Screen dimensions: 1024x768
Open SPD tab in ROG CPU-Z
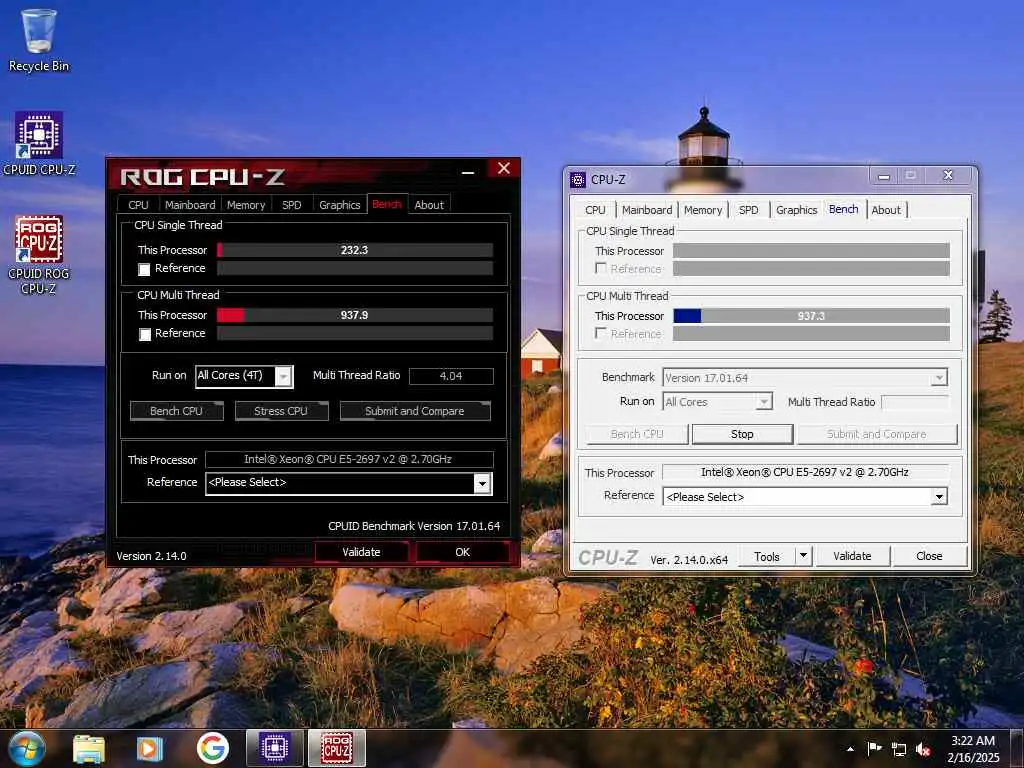(x=291, y=204)
